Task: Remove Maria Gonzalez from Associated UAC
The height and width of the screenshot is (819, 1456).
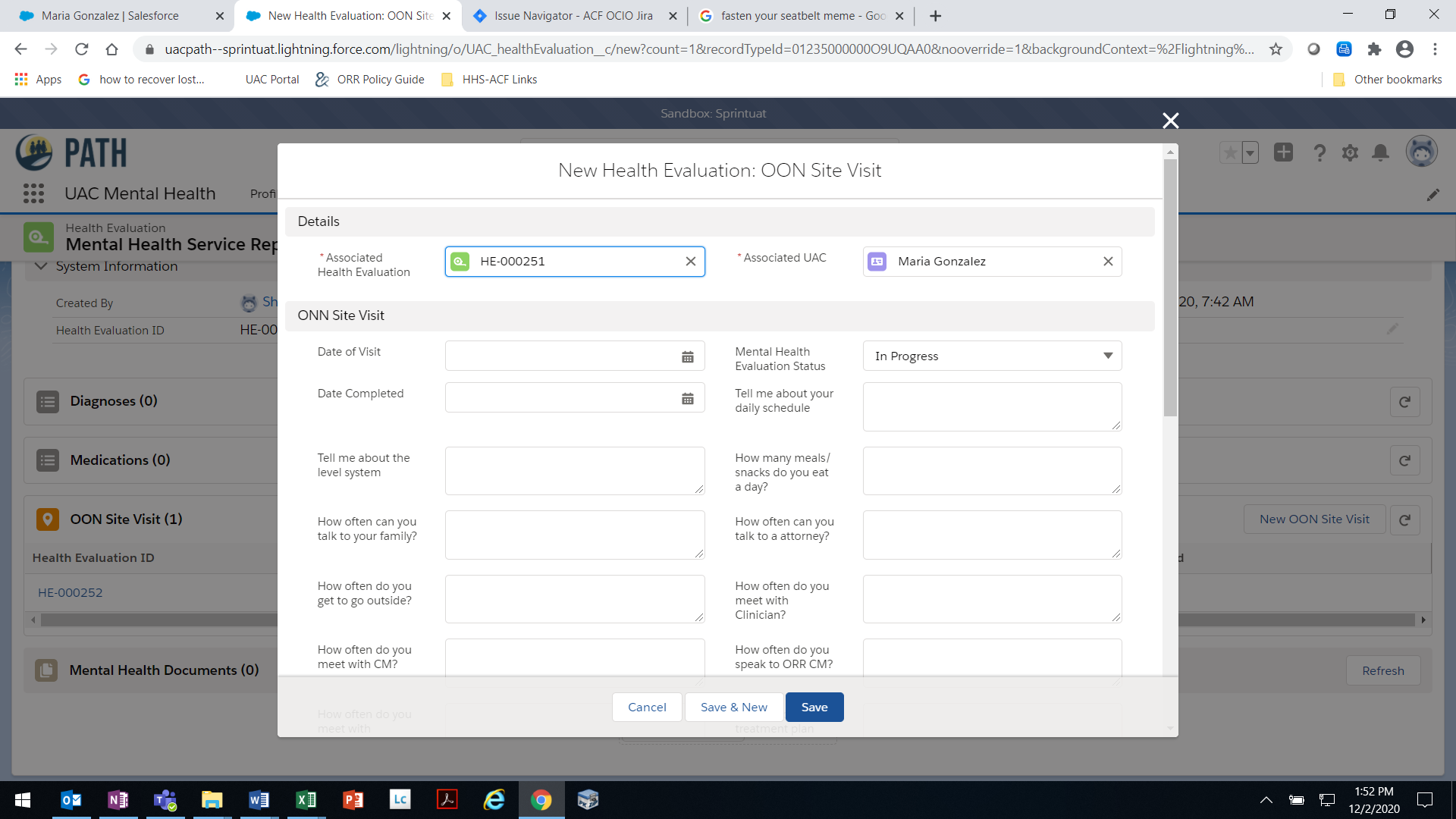Action: pyautogui.click(x=1107, y=262)
